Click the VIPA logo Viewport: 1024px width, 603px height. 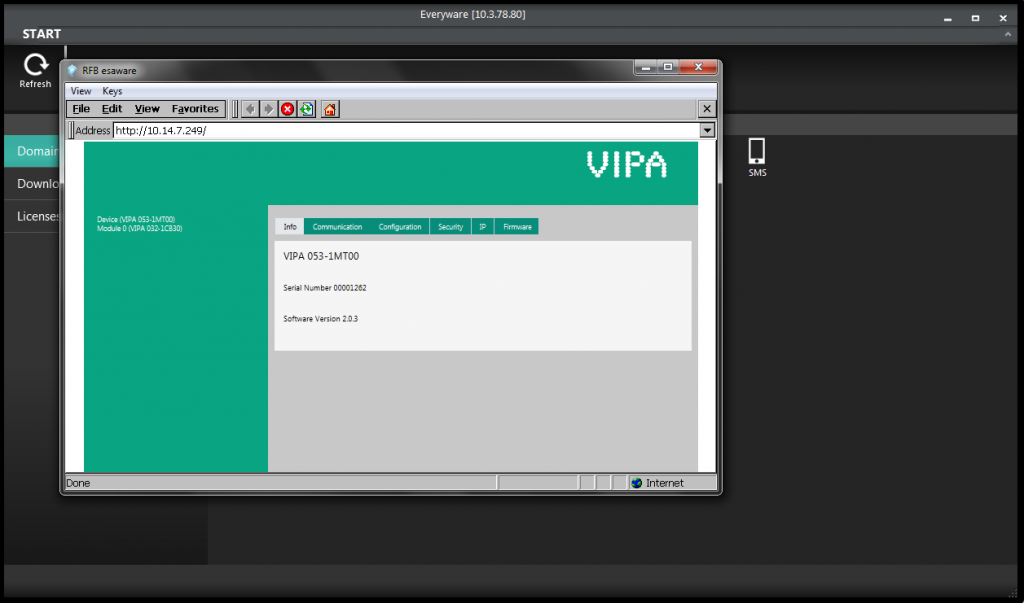[627, 165]
